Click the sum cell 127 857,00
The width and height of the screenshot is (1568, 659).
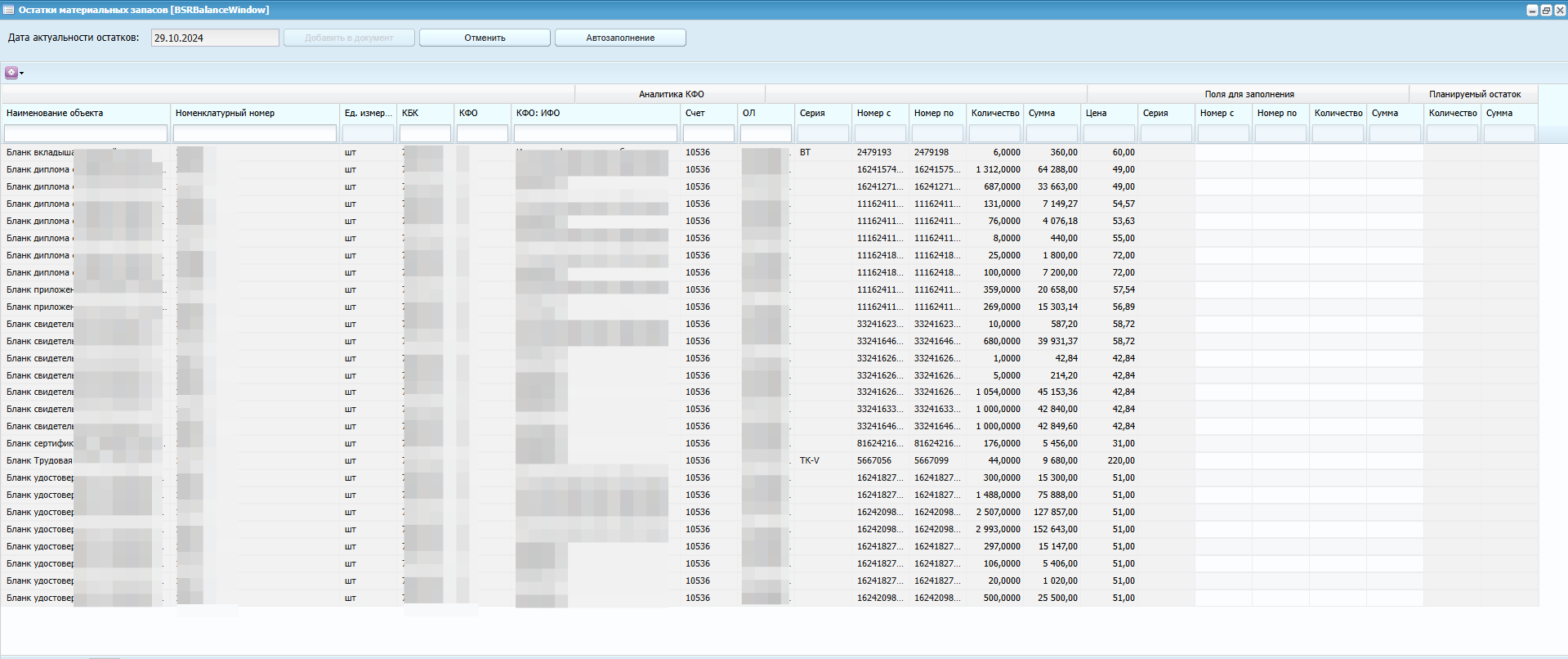(1056, 512)
